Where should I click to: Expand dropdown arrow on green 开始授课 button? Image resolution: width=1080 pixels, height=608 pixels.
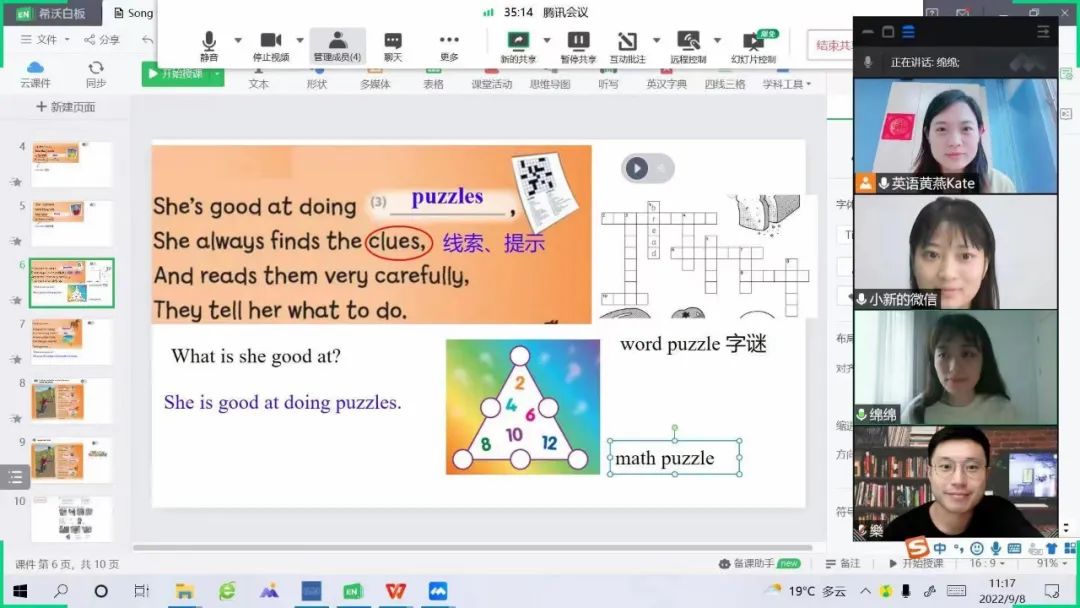(x=218, y=74)
